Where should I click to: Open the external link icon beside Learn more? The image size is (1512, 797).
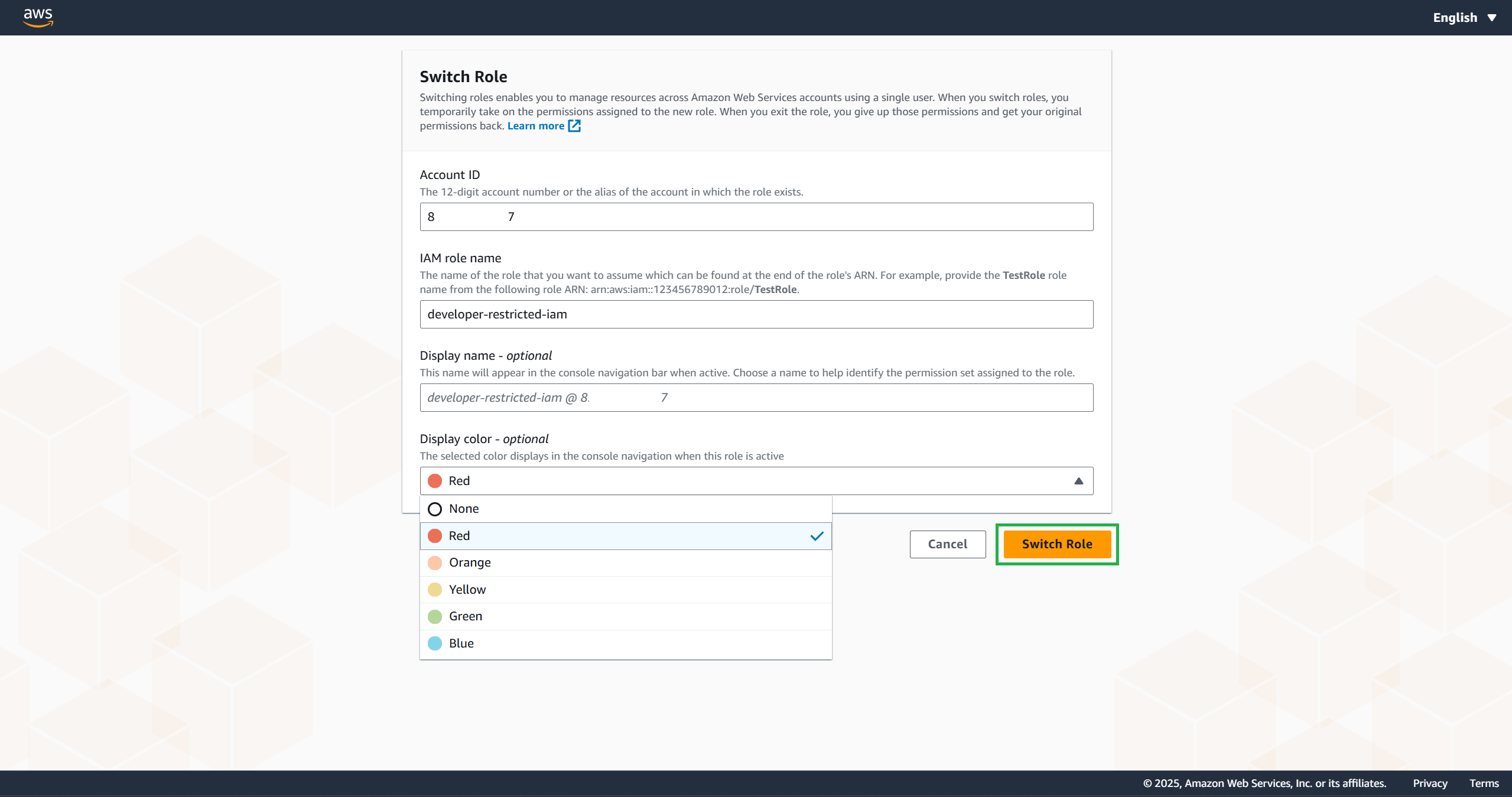pos(574,126)
